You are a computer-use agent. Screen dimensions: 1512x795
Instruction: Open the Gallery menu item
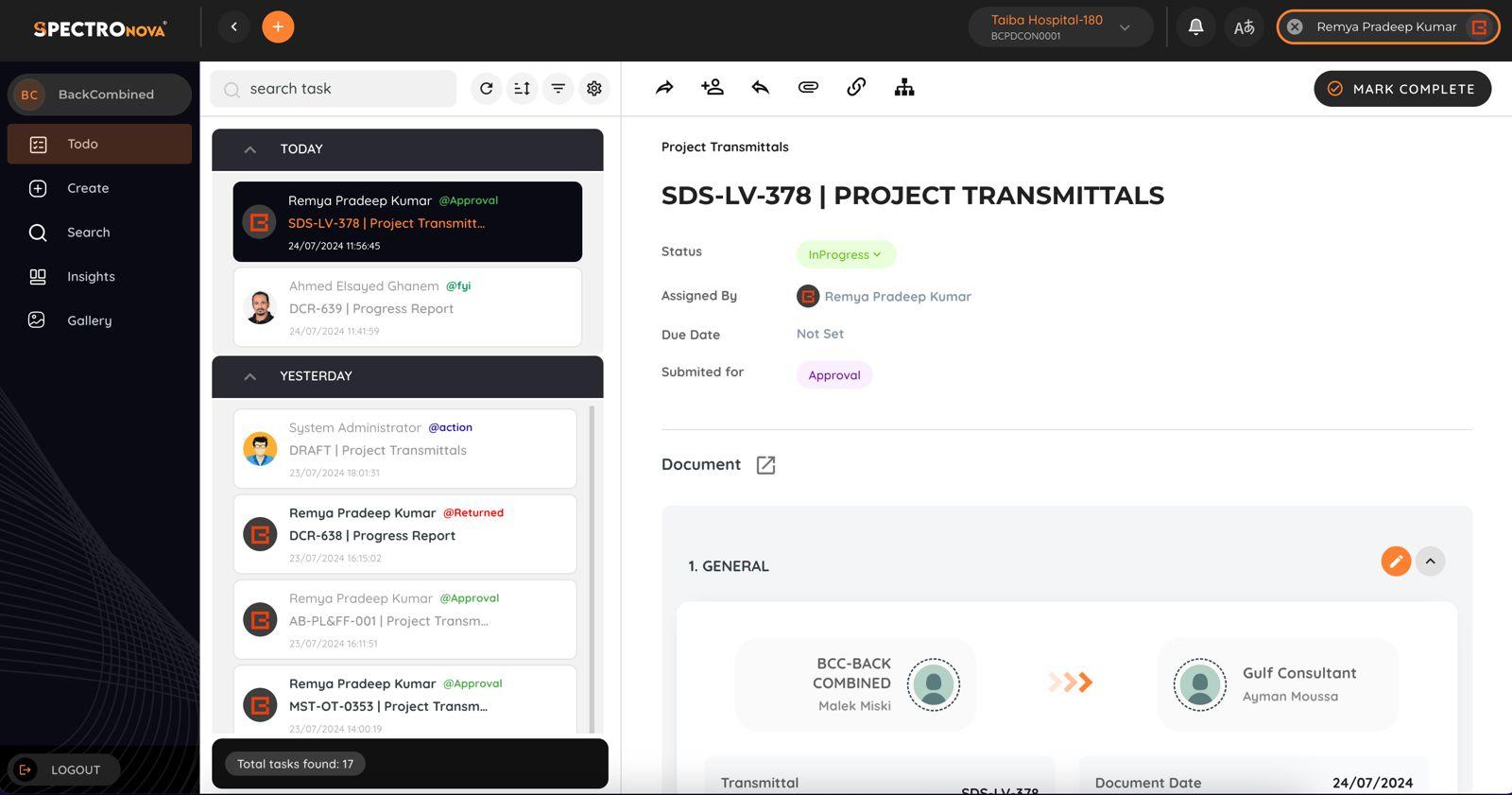99,320
